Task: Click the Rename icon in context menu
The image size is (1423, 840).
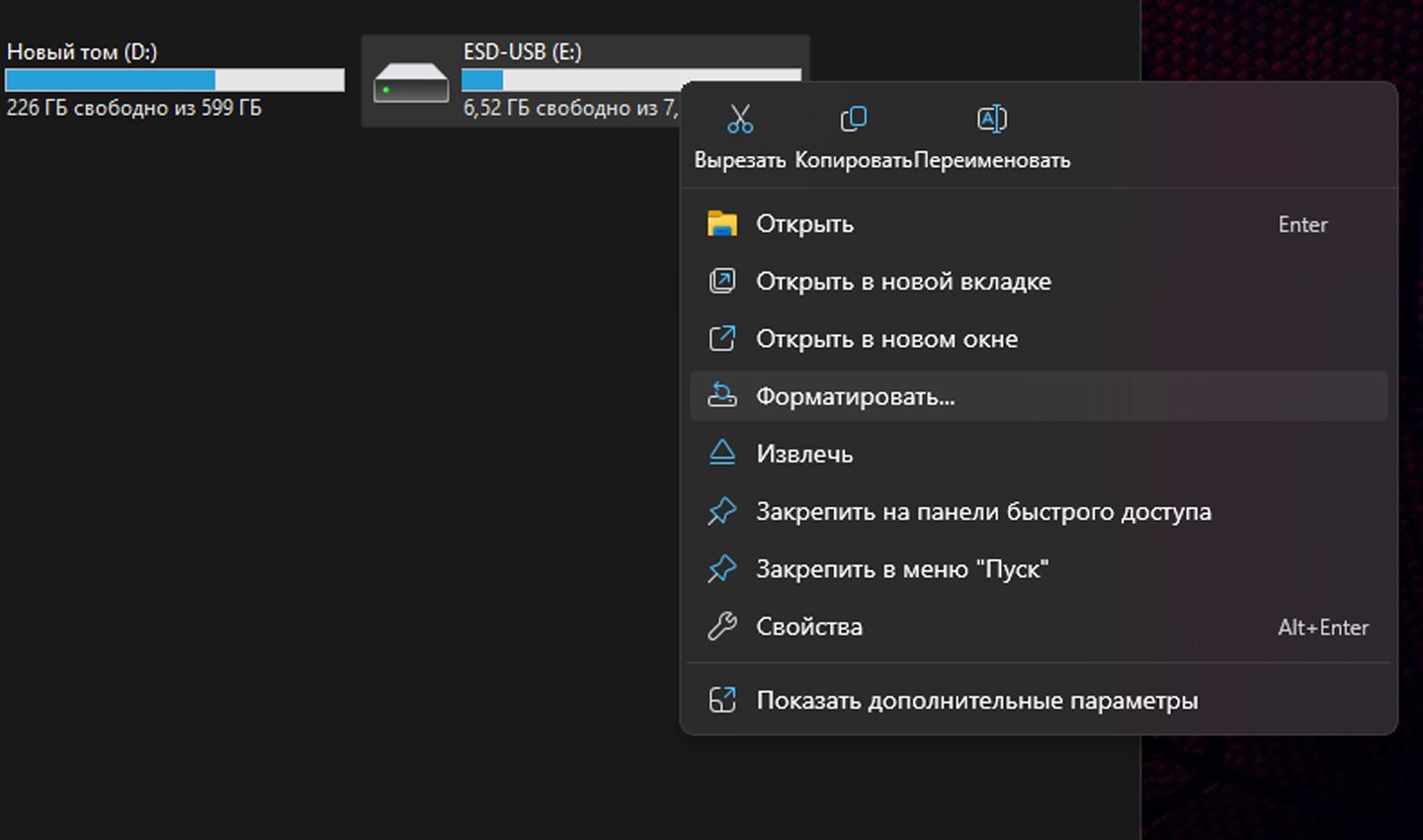Action: (991, 119)
